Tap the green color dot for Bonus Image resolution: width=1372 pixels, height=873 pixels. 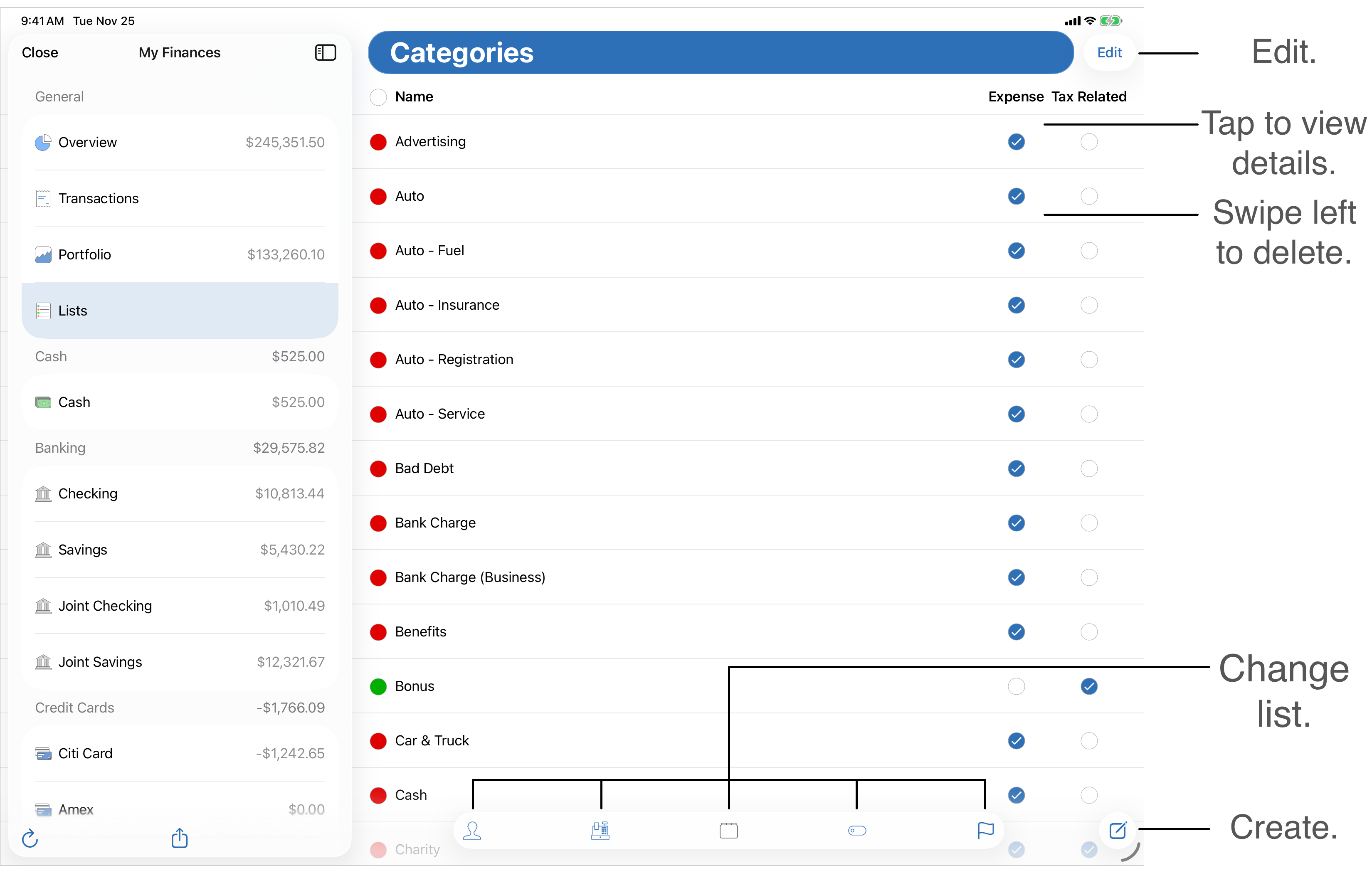(x=378, y=686)
